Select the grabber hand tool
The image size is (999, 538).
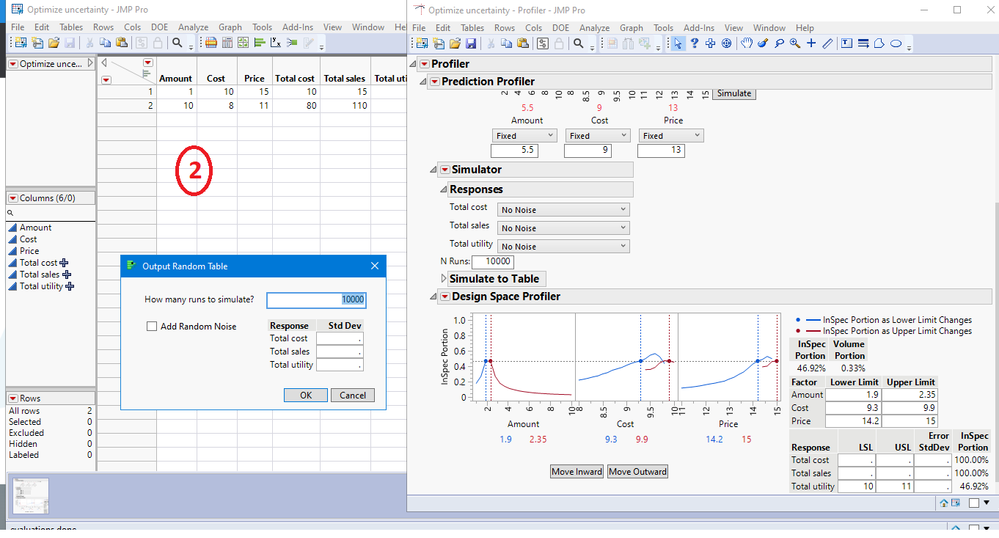click(x=746, y=43)
